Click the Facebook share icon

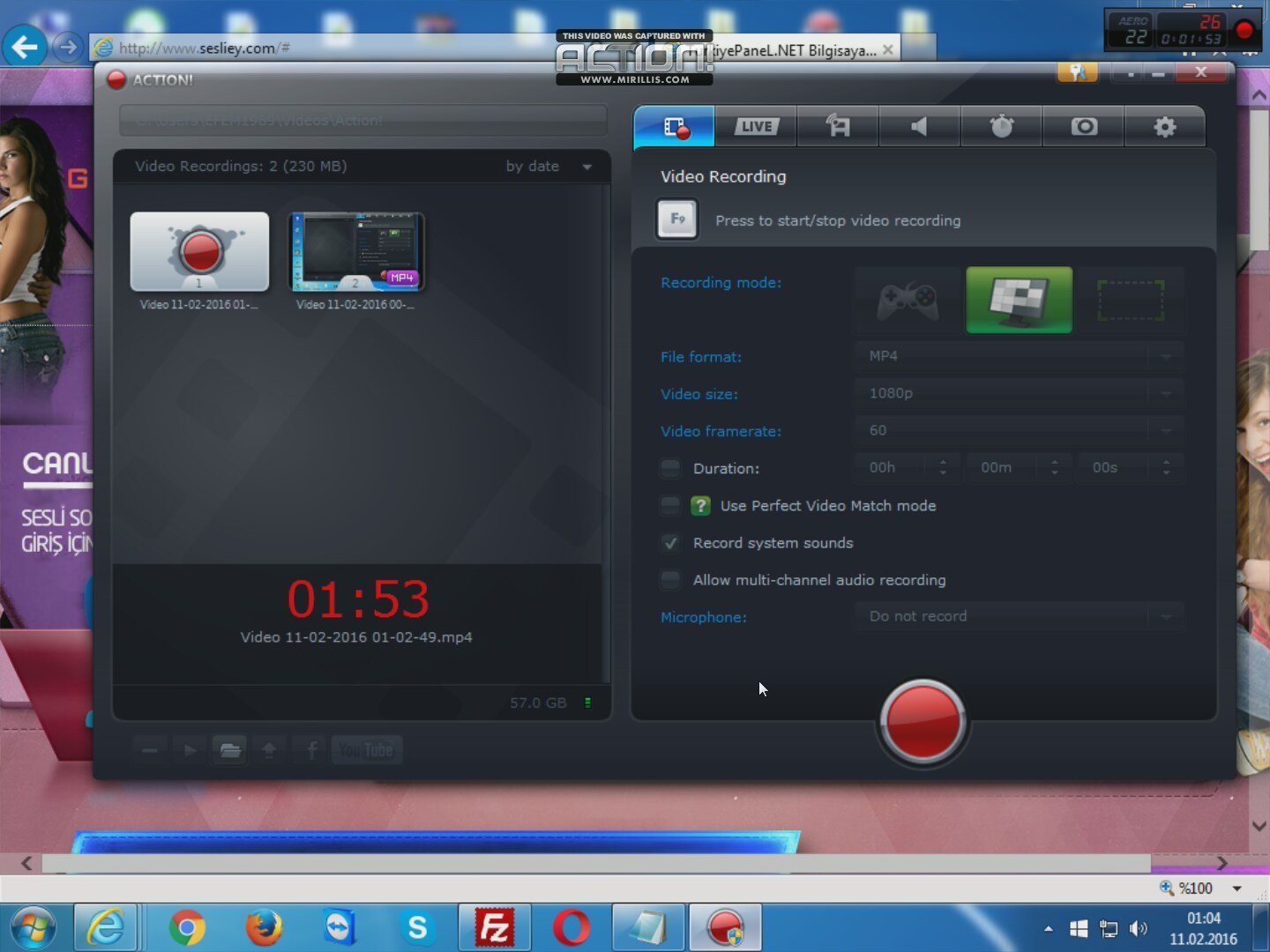point(311,750)
